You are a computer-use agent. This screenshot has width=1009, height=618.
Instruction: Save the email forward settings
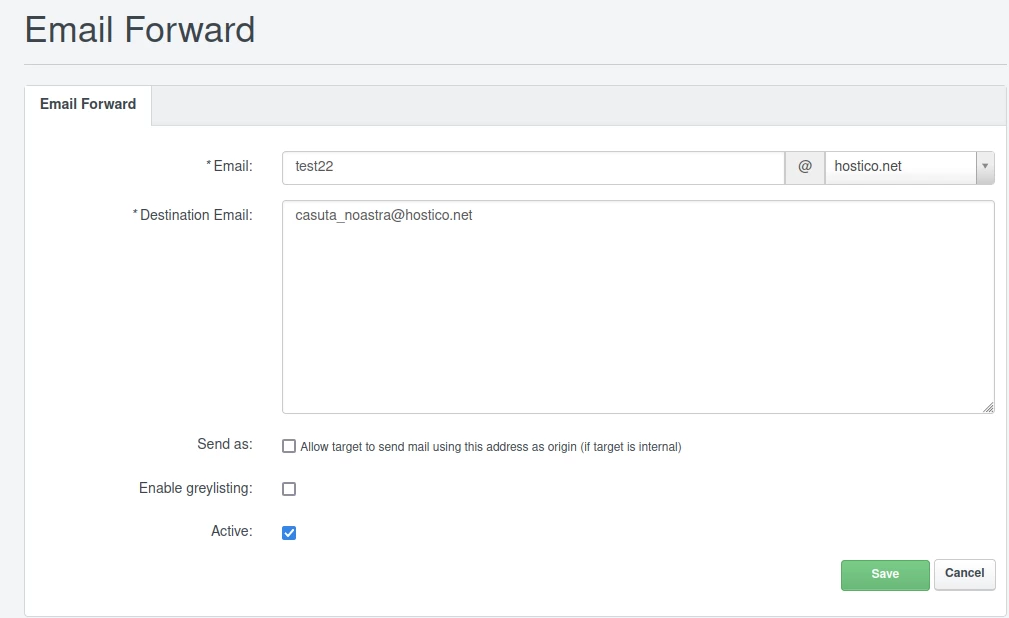[x=884, y=574]
